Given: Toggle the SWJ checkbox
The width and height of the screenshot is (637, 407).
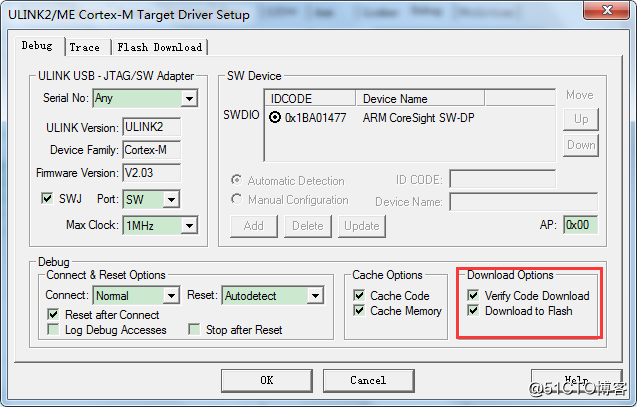Looking at the screenshot, I should click(x=47, y=198).
